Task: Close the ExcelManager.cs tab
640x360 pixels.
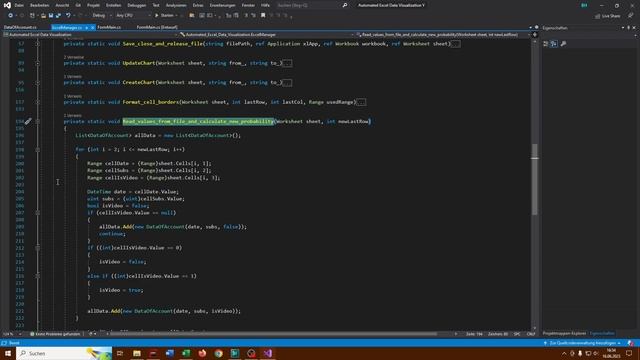Action: click(93, 27)
